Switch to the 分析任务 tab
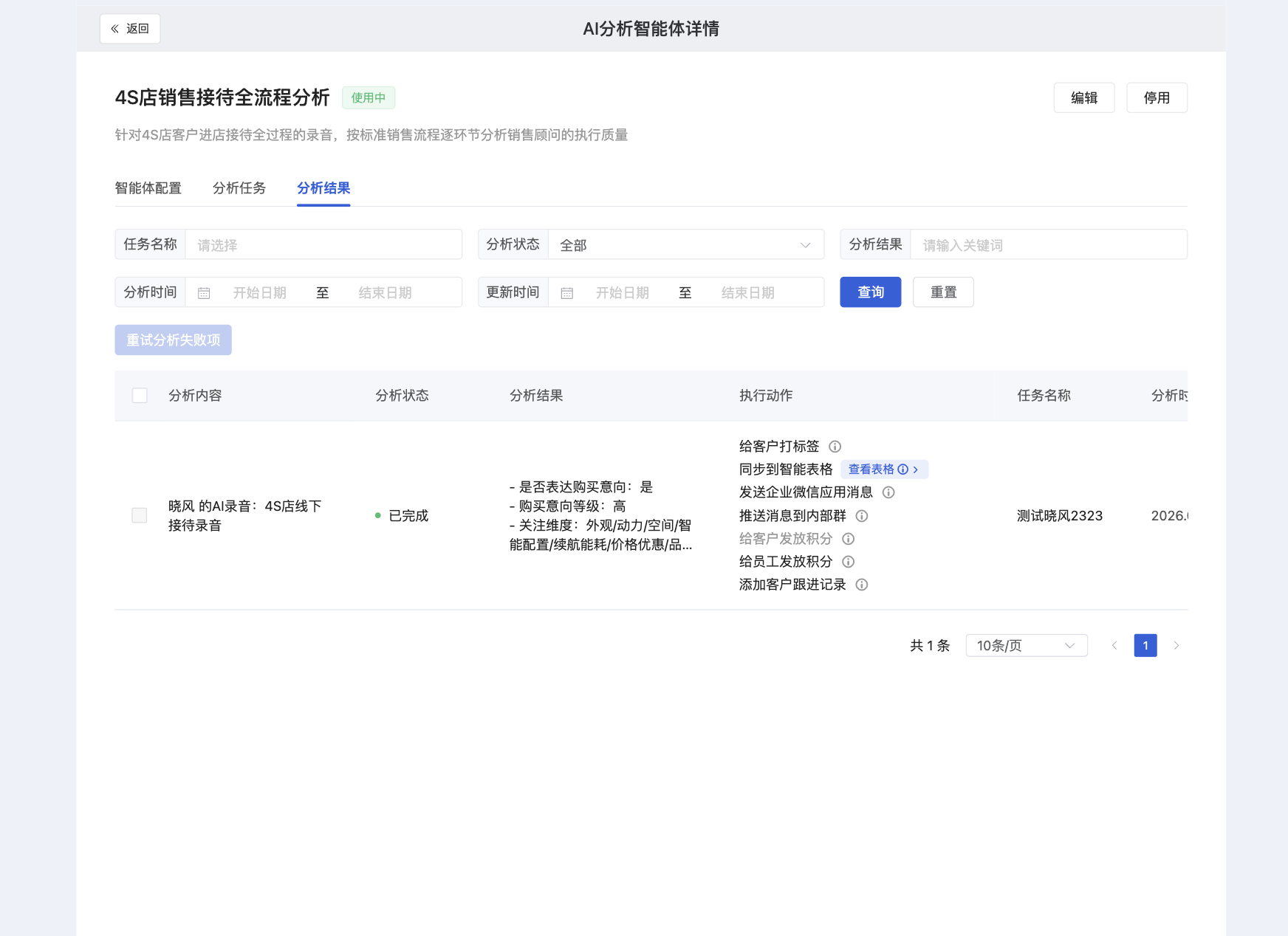Viewport: 1288px width, 936px height. pyautogui.click(x=239, y=188)
